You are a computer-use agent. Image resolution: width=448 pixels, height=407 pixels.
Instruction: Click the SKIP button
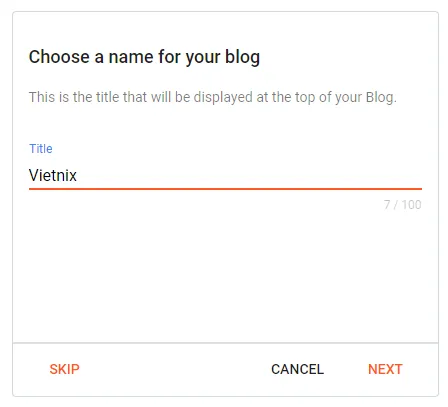click(64, 369)
